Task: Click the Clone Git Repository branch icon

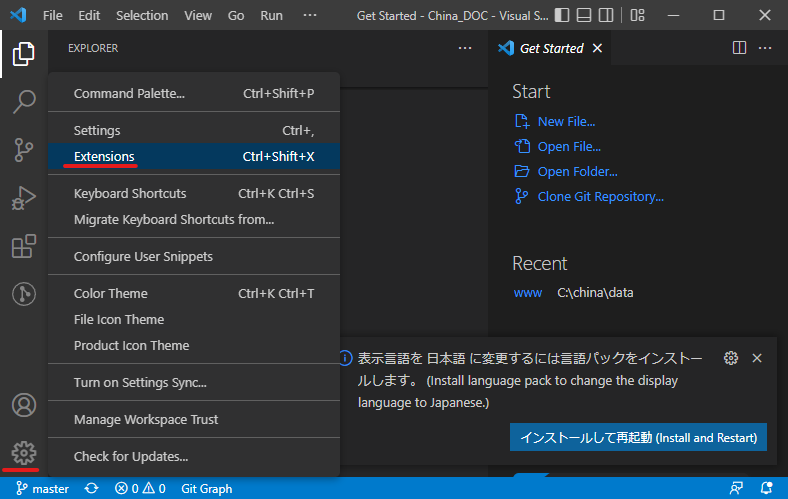Action: (522, 196)
